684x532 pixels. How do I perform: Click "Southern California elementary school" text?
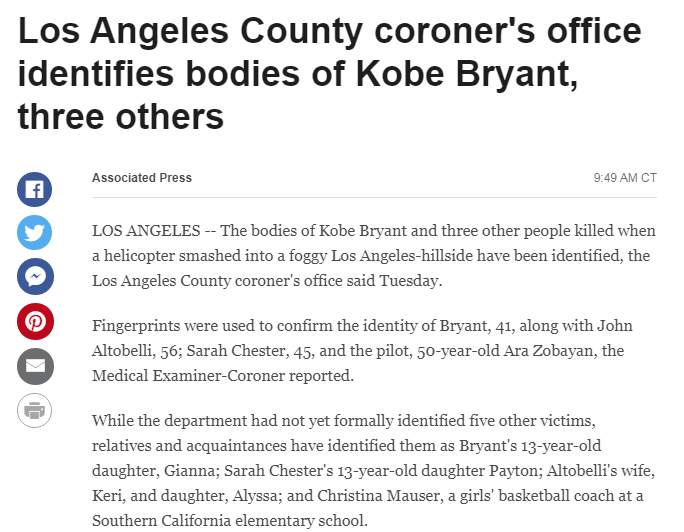pos(229,521)
